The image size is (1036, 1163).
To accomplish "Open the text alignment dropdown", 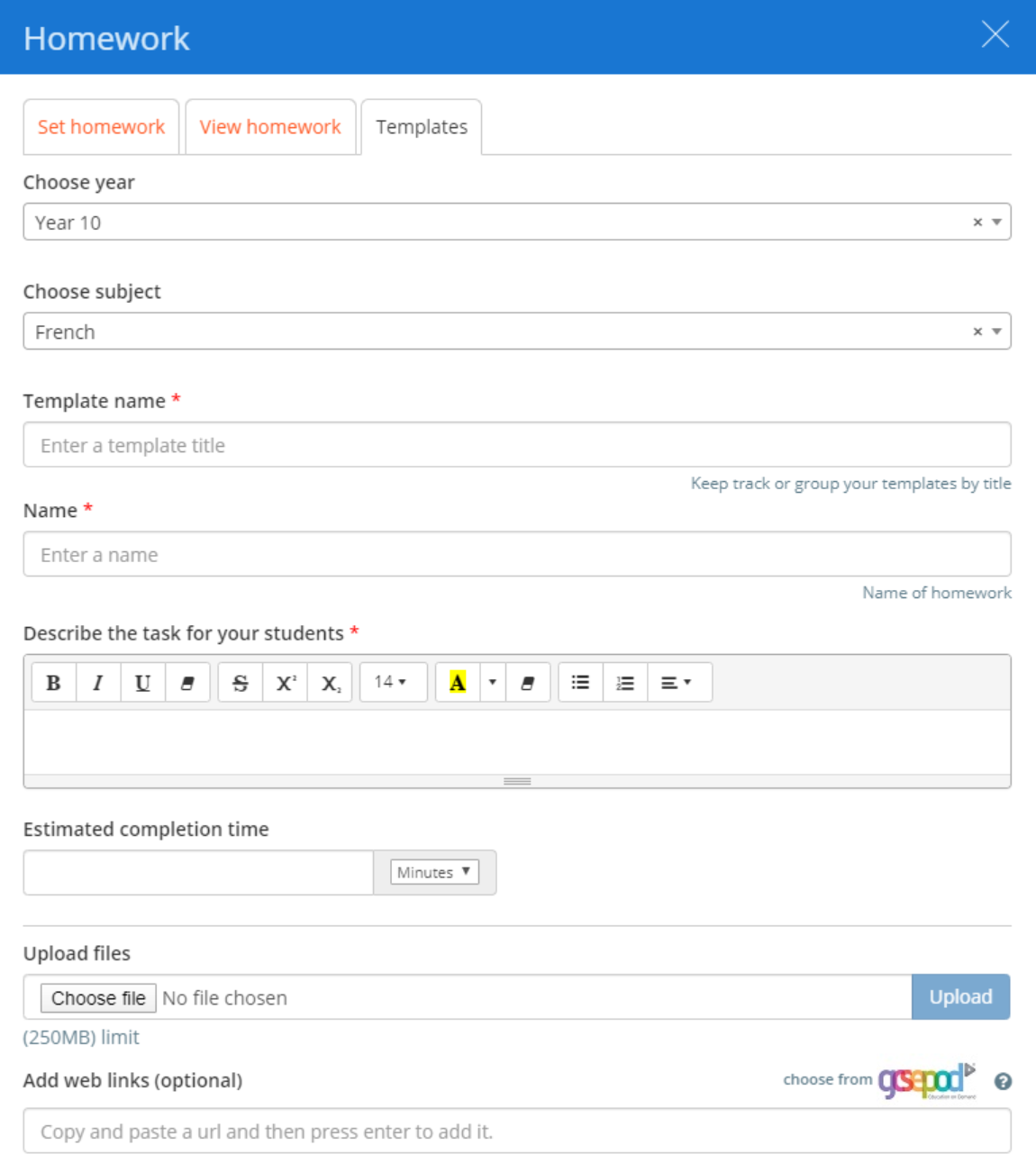I will (677, 682).
